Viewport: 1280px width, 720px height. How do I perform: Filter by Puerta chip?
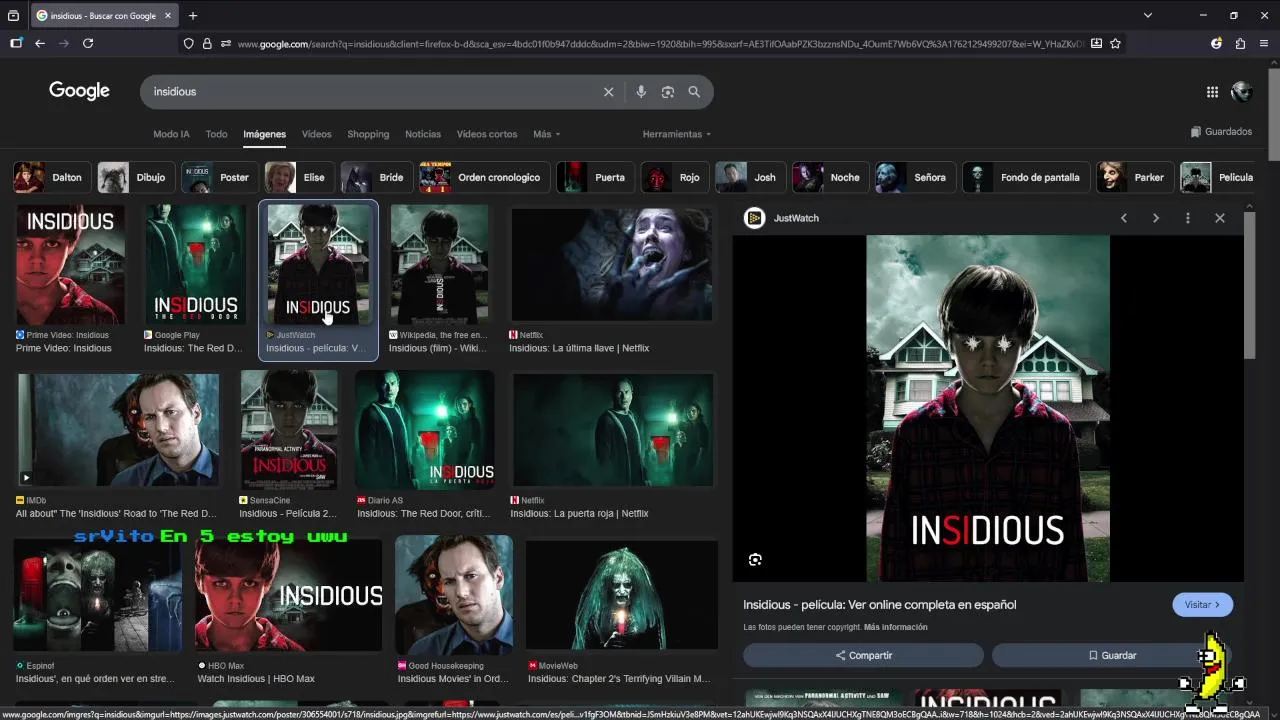pos(594,178)
